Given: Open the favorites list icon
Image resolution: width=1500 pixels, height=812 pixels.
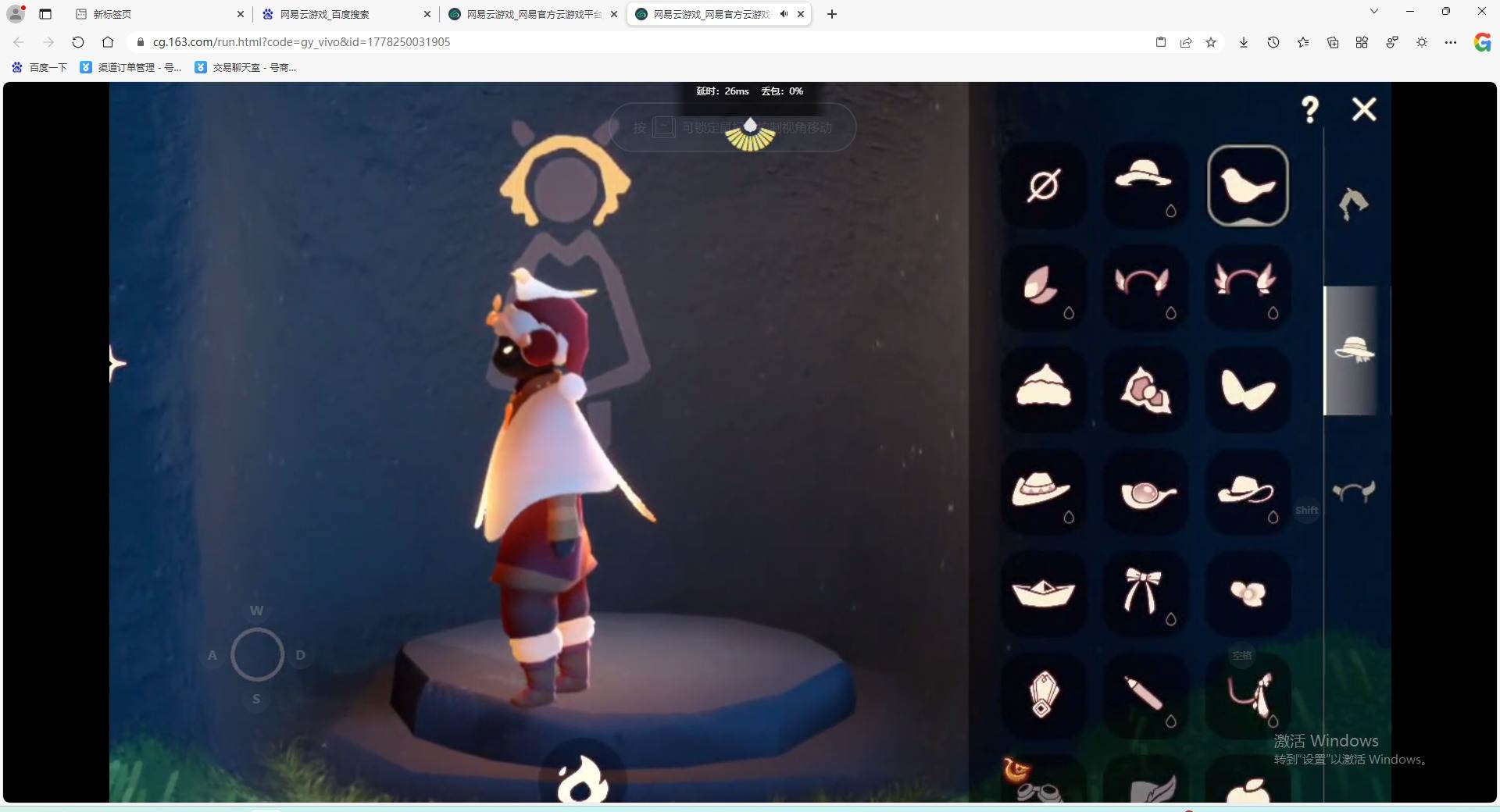Looking at the screenshot, I should 1303,42.
